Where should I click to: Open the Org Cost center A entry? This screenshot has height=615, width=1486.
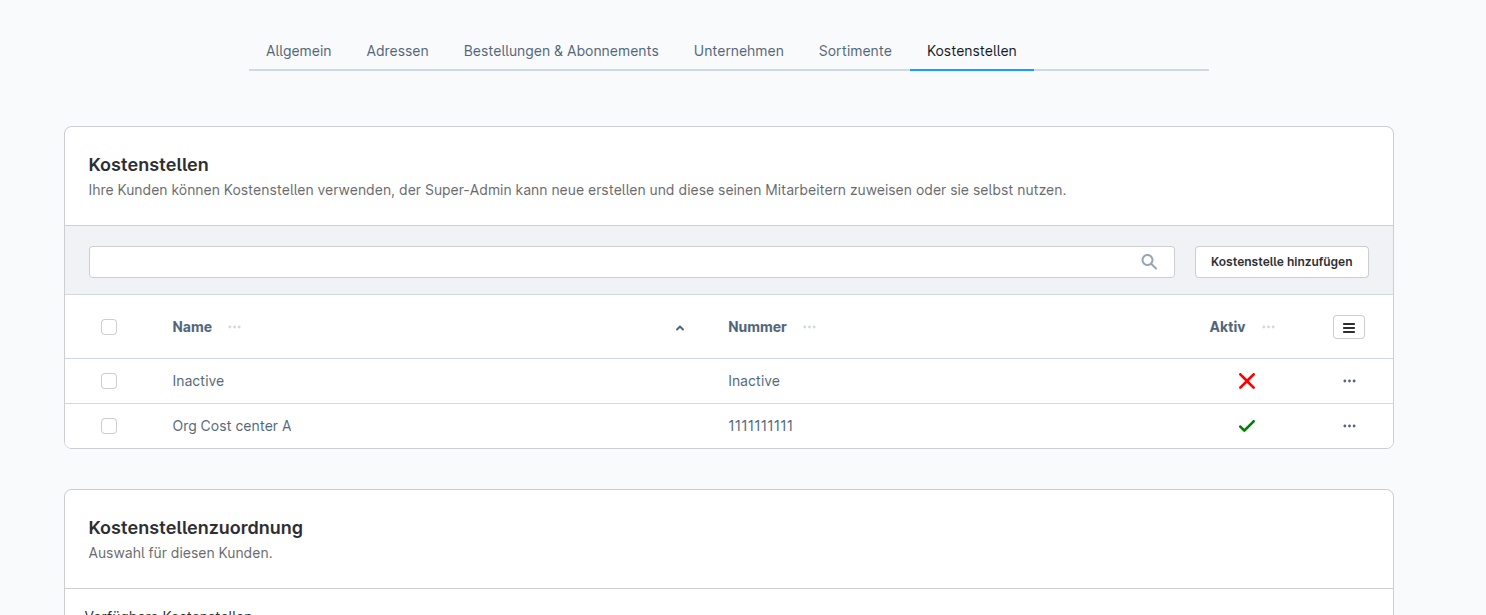pos(232,426)
